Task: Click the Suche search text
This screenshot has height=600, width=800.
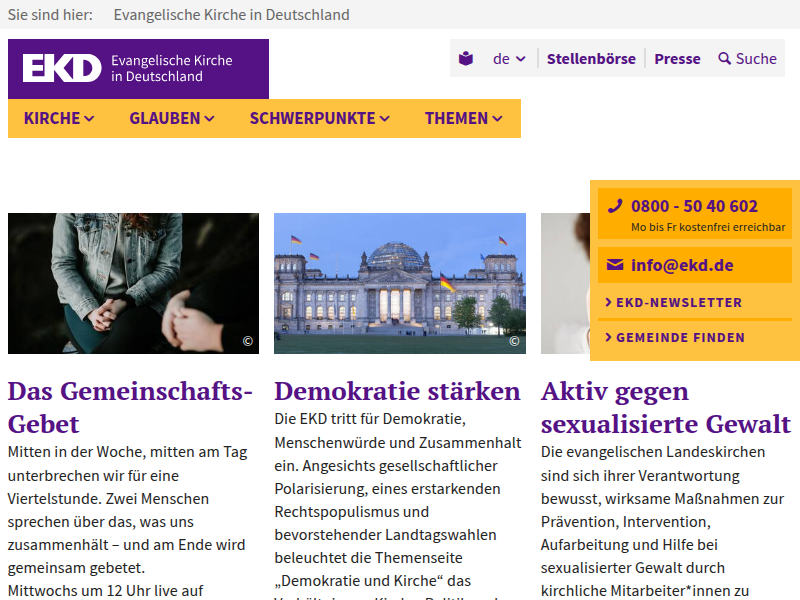Action: click(756, 59)
